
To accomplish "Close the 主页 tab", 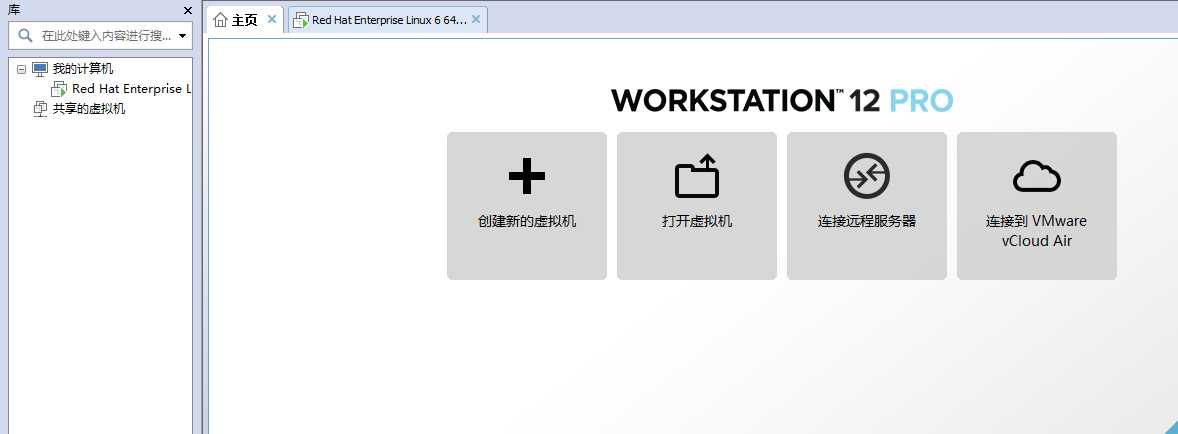I will 272,20.
